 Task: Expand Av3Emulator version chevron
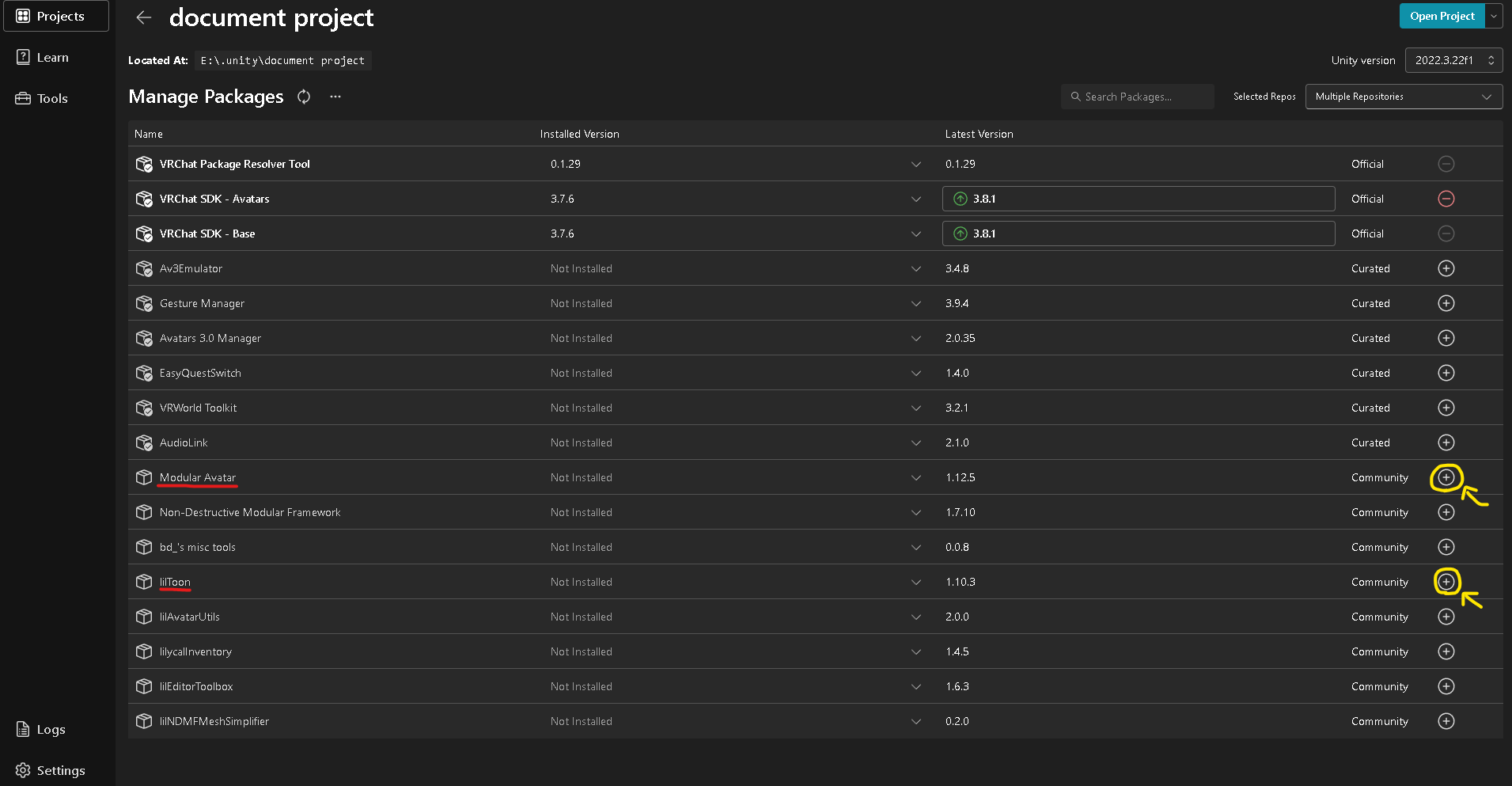click(x=916, y=268)
